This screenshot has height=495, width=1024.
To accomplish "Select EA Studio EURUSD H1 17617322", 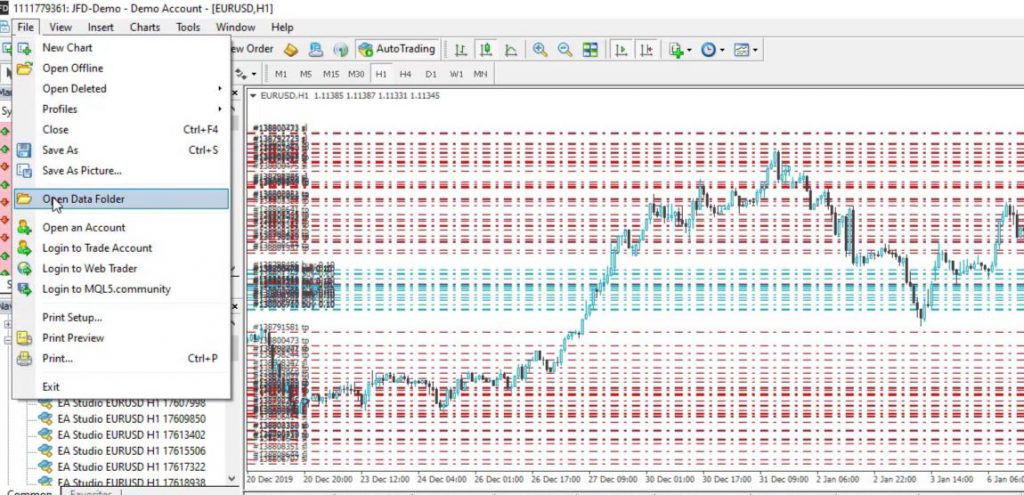I will [x=131, y=466].
